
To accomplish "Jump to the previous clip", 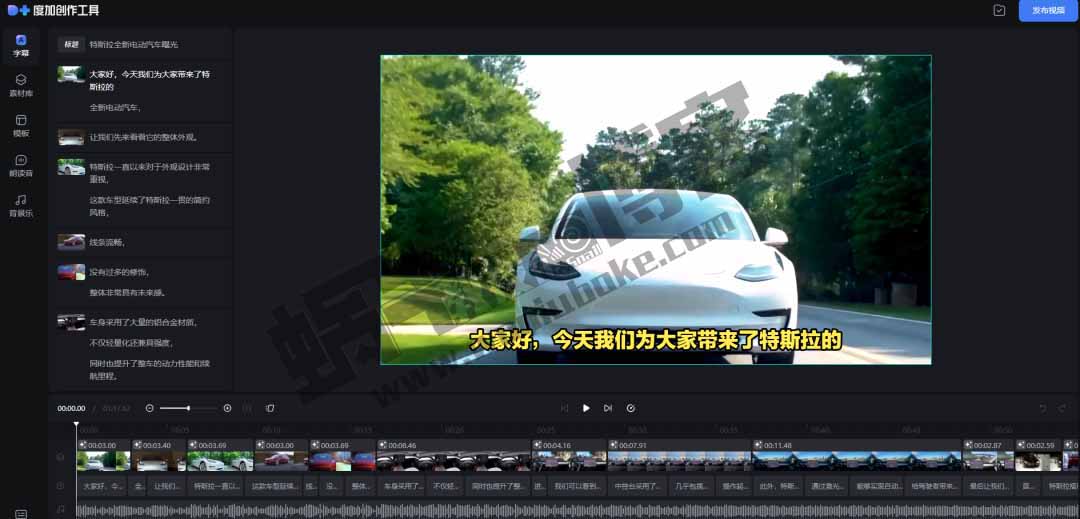I will point(564,408).
